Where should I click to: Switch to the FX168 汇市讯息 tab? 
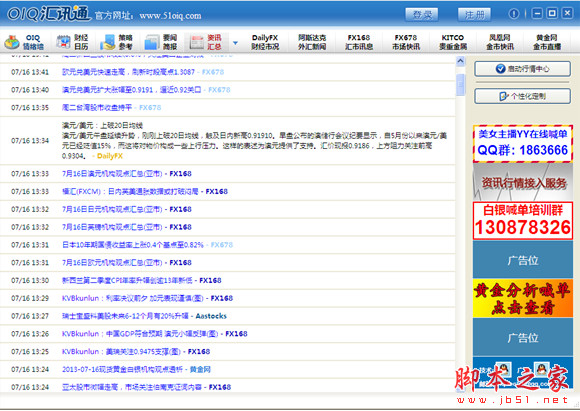click(359, 42)
